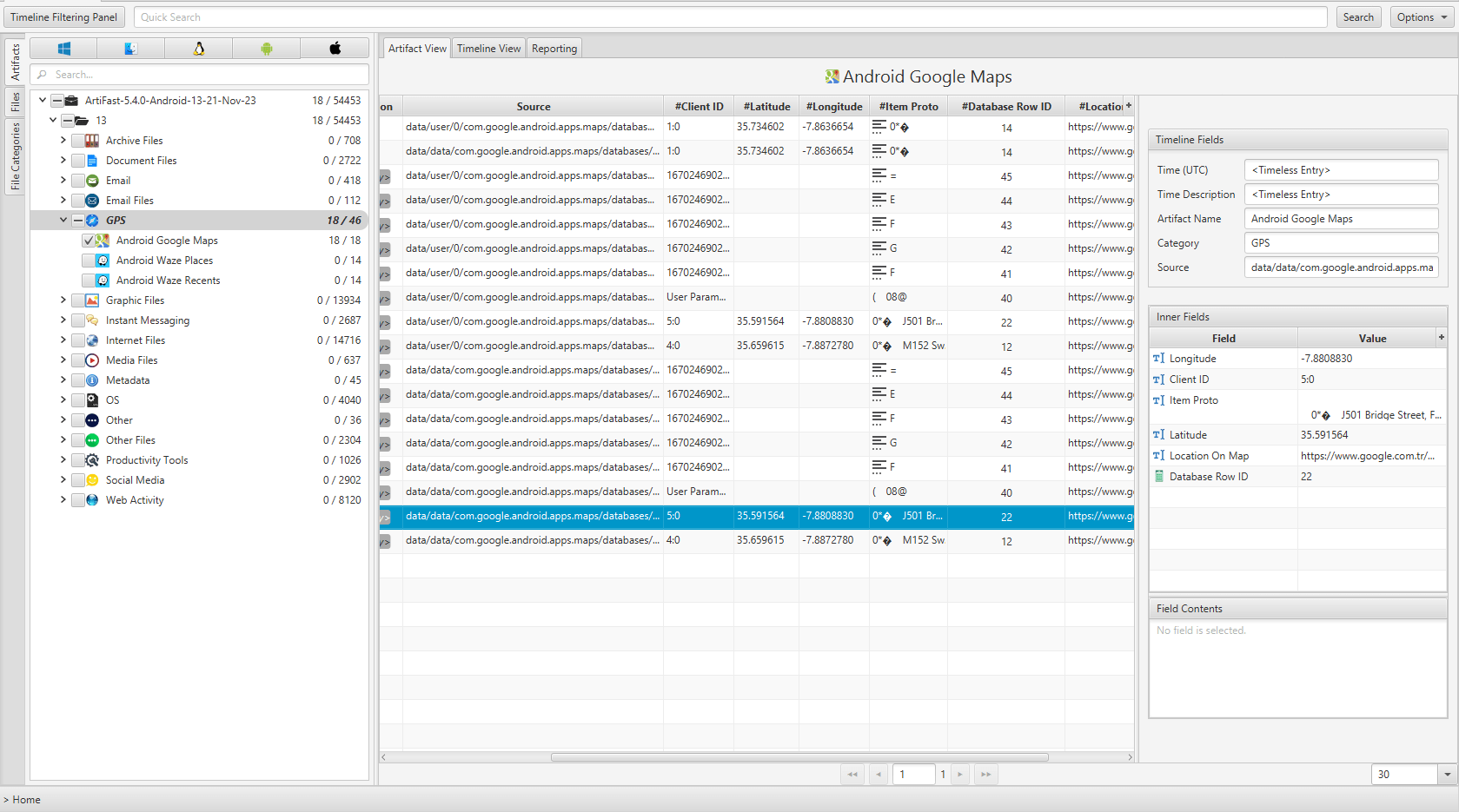Screen dimensions: 1459x812
Task: Uncheck the Android Google Maps checkbox
Action: tap(88, 241)
